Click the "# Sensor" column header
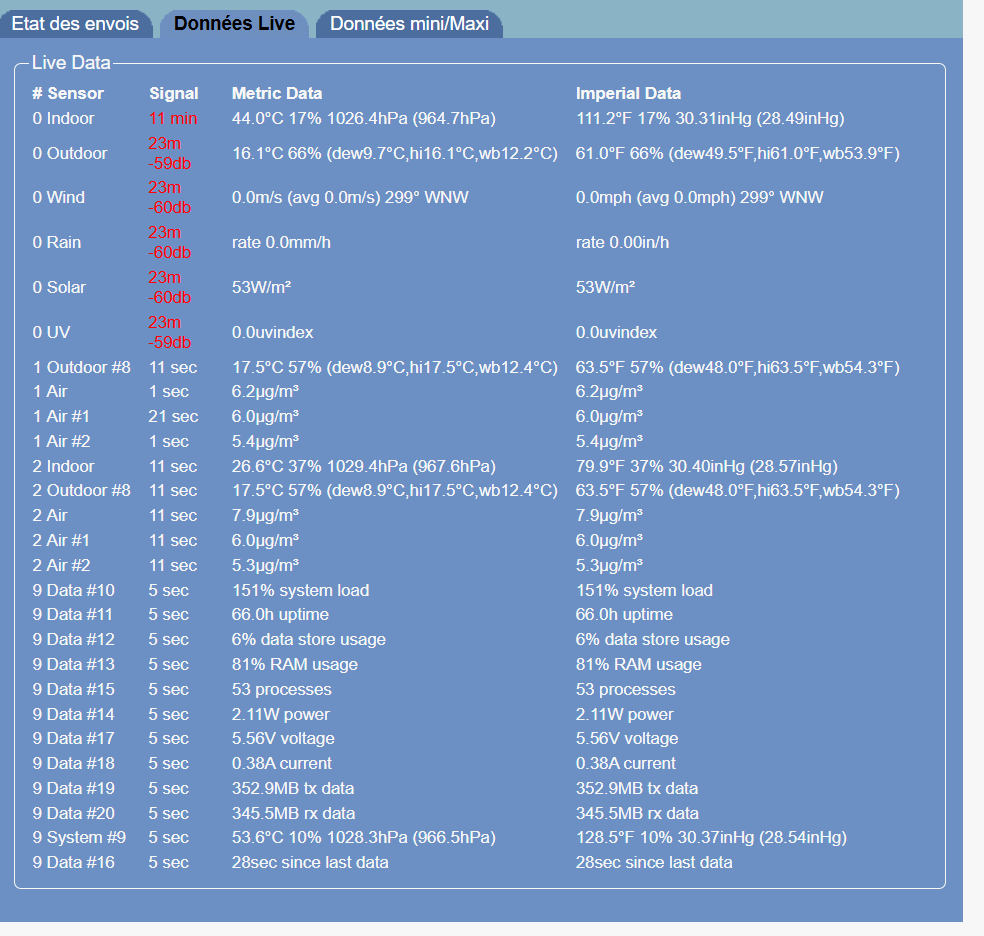The width and height of the screenshot is (984, 936). tap(68, 93)
